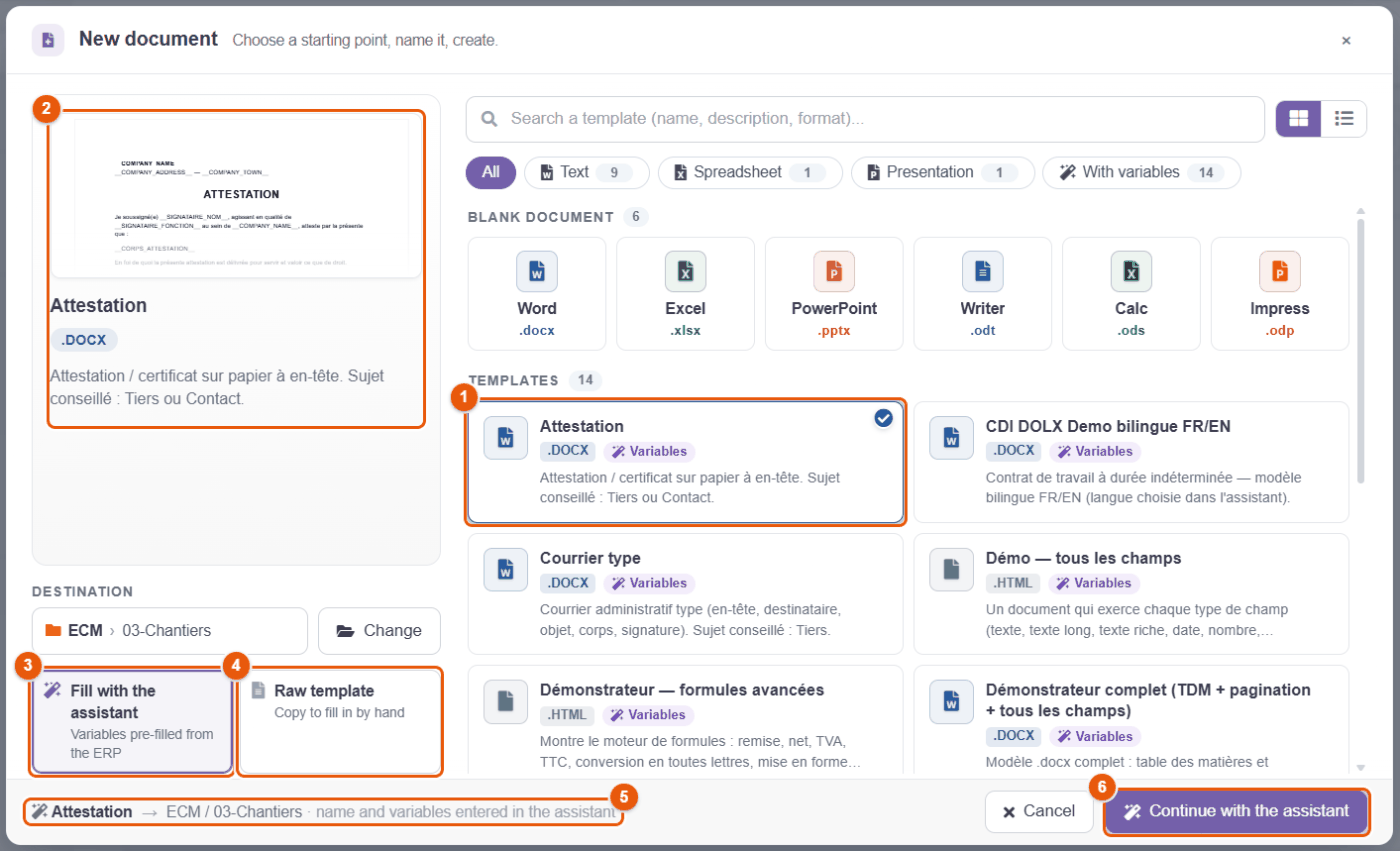Select the blank PowerPoint .pptx document
Image resolution: width=1400 pixels, height=851 pixels.
click(834, 293)
